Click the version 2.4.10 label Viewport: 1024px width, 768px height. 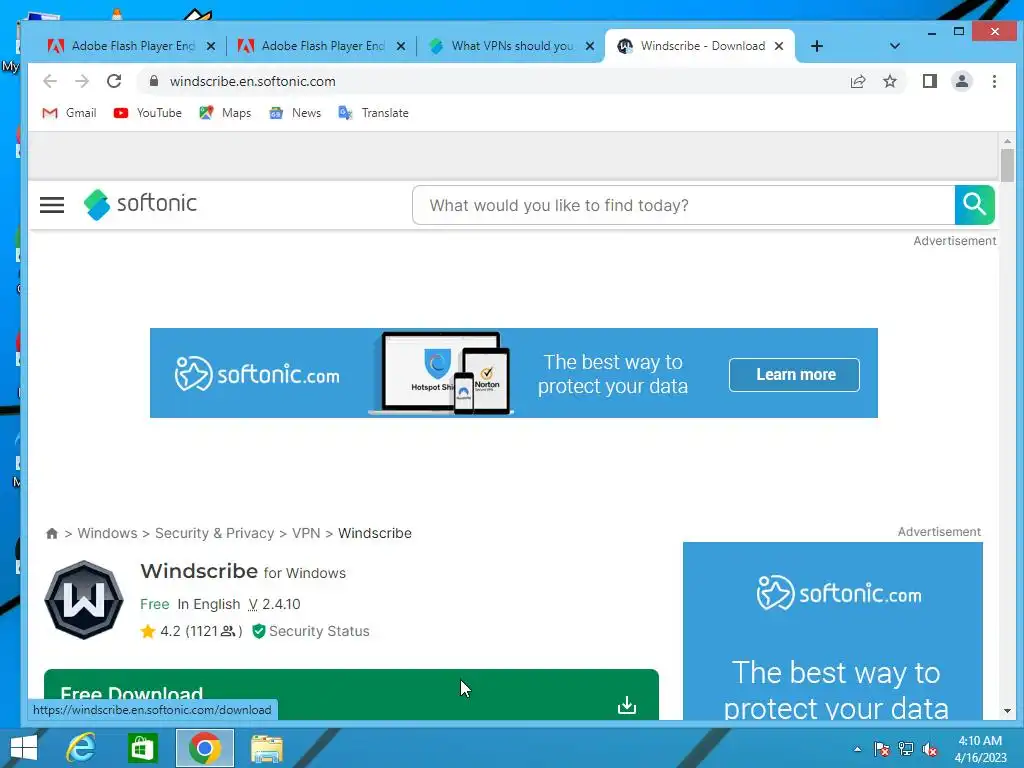274,604
